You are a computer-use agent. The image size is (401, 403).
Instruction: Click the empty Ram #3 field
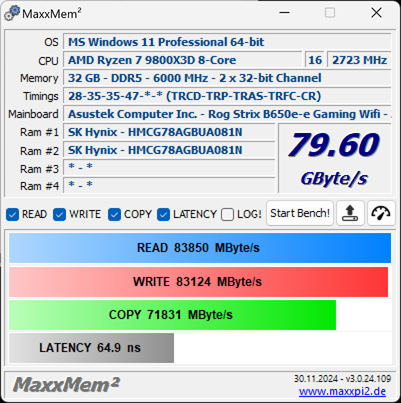tap(169, 167)
